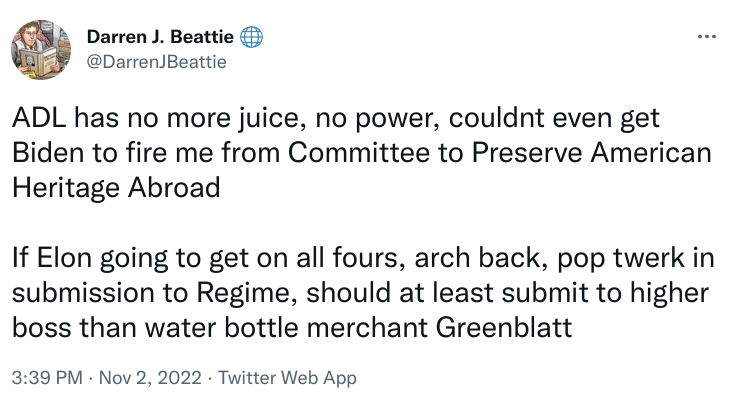The width and height of the screenshot is (734, 393).
Task: Click the Nov 2, 2022 date
Action: (x=150, y=378)
